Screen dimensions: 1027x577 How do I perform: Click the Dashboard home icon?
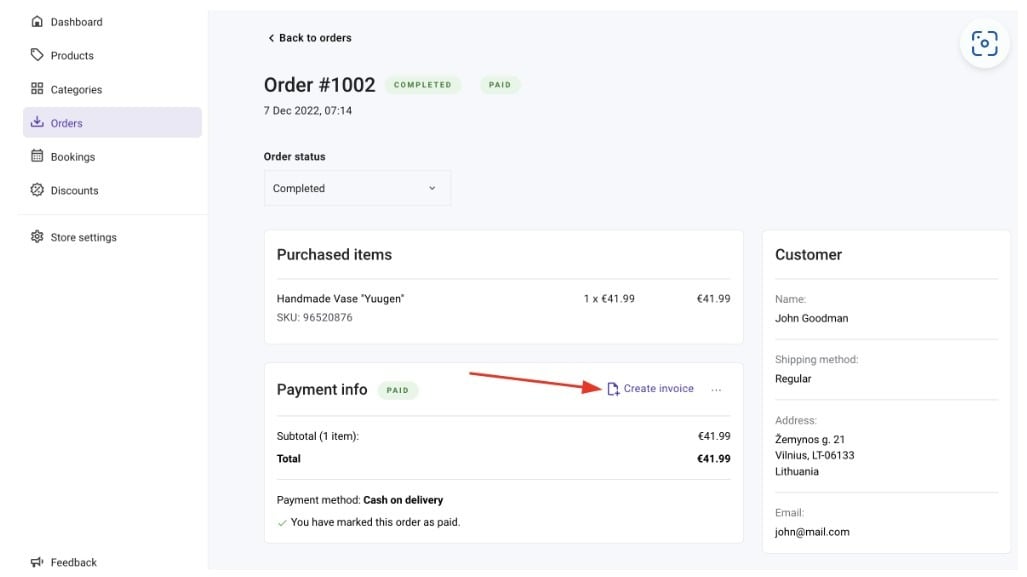tap(37, 22)
